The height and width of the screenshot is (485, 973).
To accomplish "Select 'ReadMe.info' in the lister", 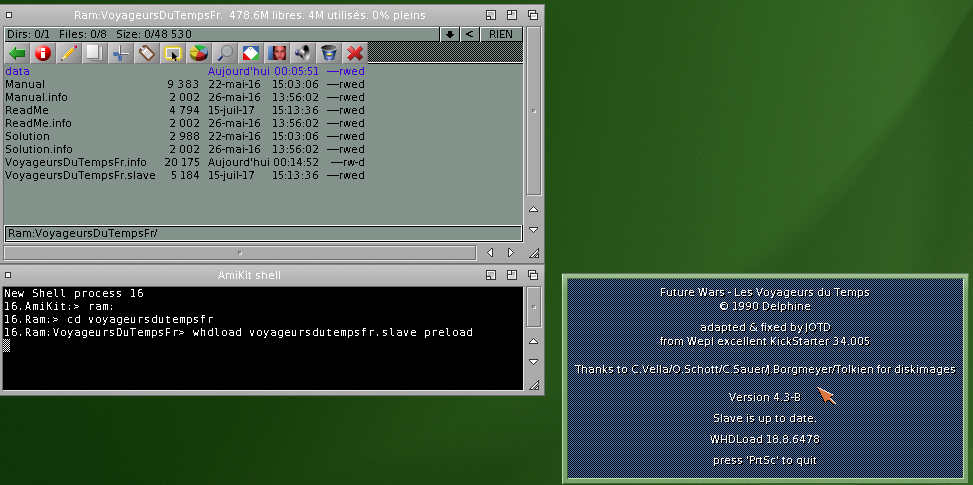I will click(x=185, y=123).
